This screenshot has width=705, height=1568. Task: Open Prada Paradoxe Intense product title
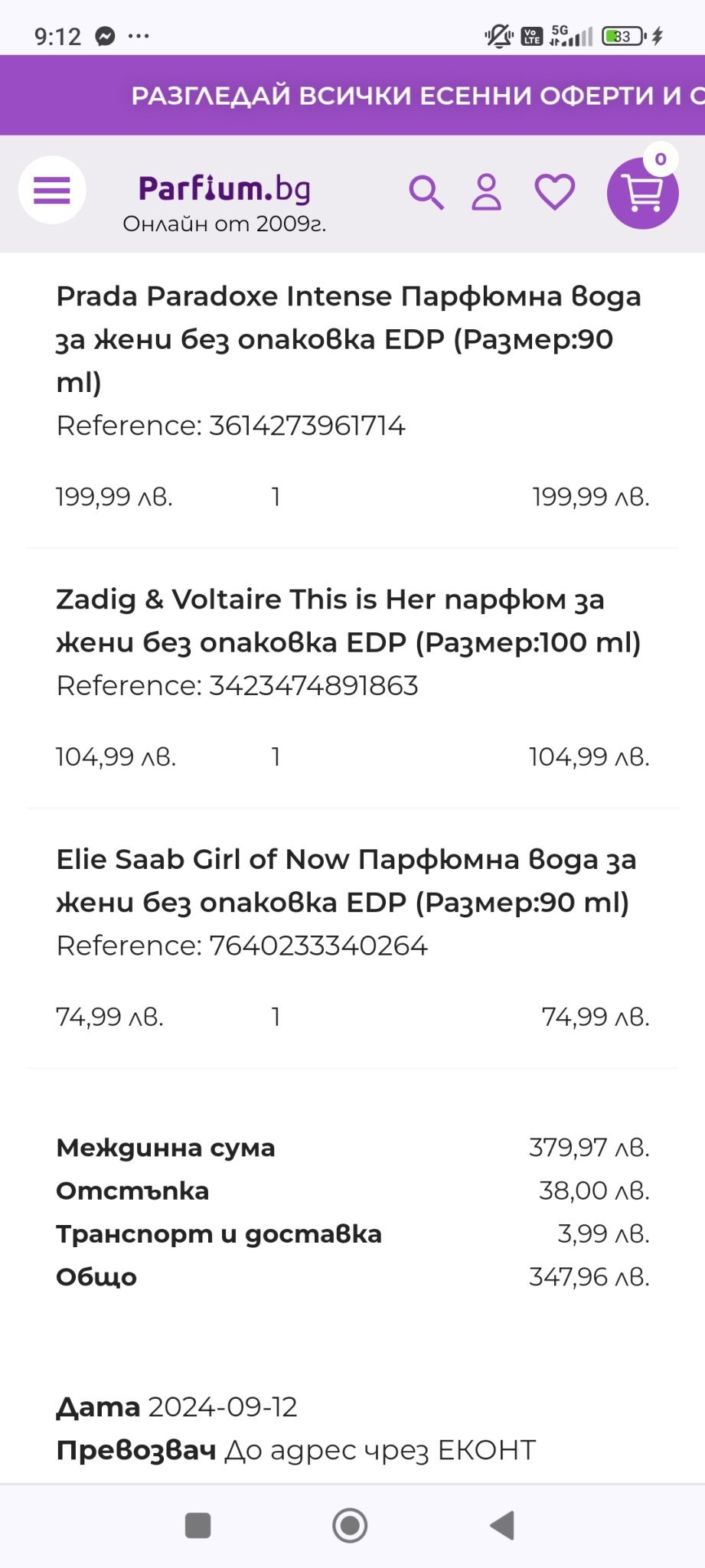348,338
